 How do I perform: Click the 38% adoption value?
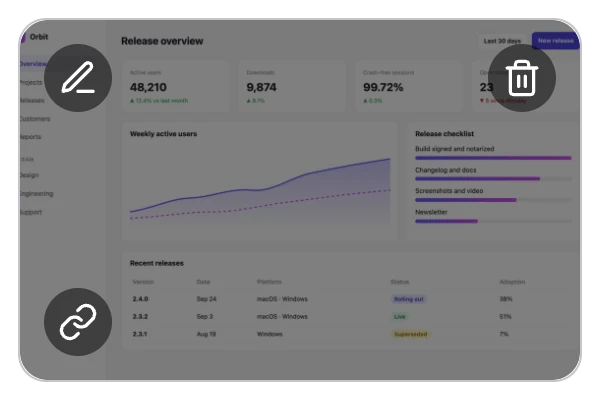(x=506, y=299)
